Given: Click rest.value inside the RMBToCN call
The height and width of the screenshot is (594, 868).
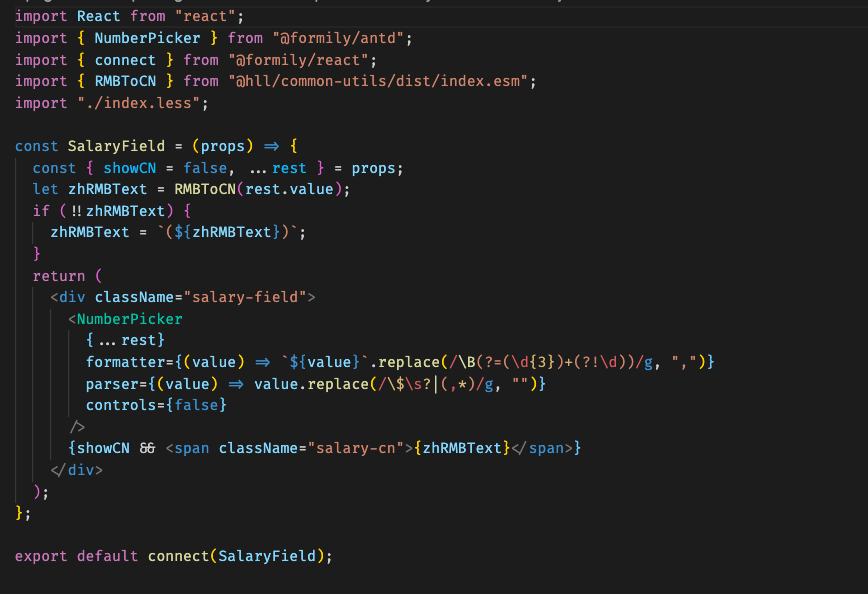Looking at the screenshot, I should coord(289,189).
